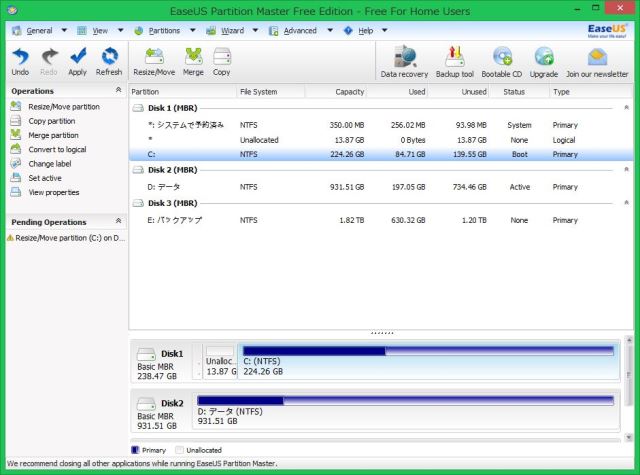Click the View properties link

click(x=53, y=192)
